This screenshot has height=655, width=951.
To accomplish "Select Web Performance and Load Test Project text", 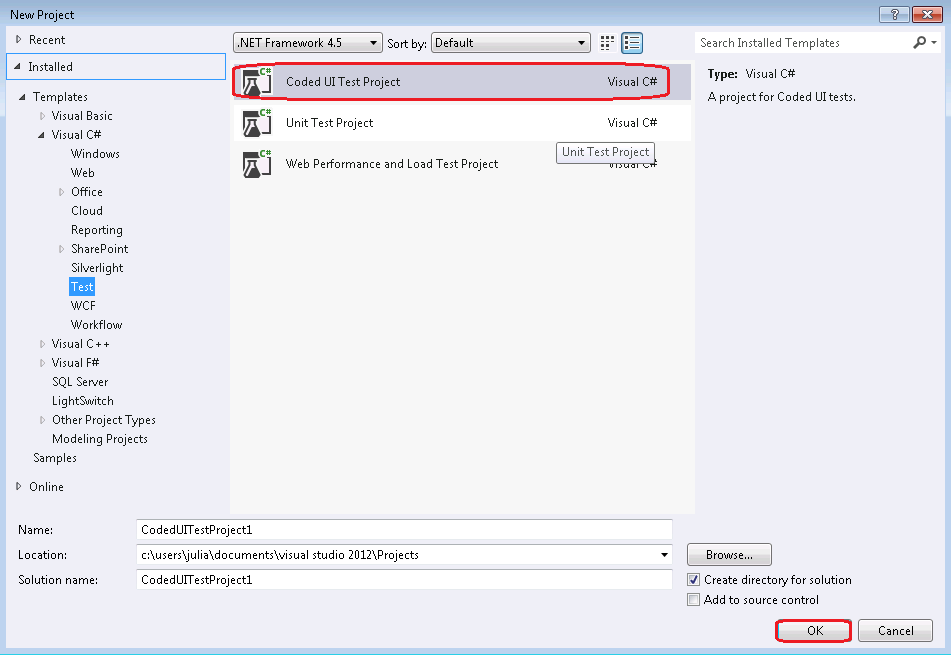I will (x=392, y=164).
